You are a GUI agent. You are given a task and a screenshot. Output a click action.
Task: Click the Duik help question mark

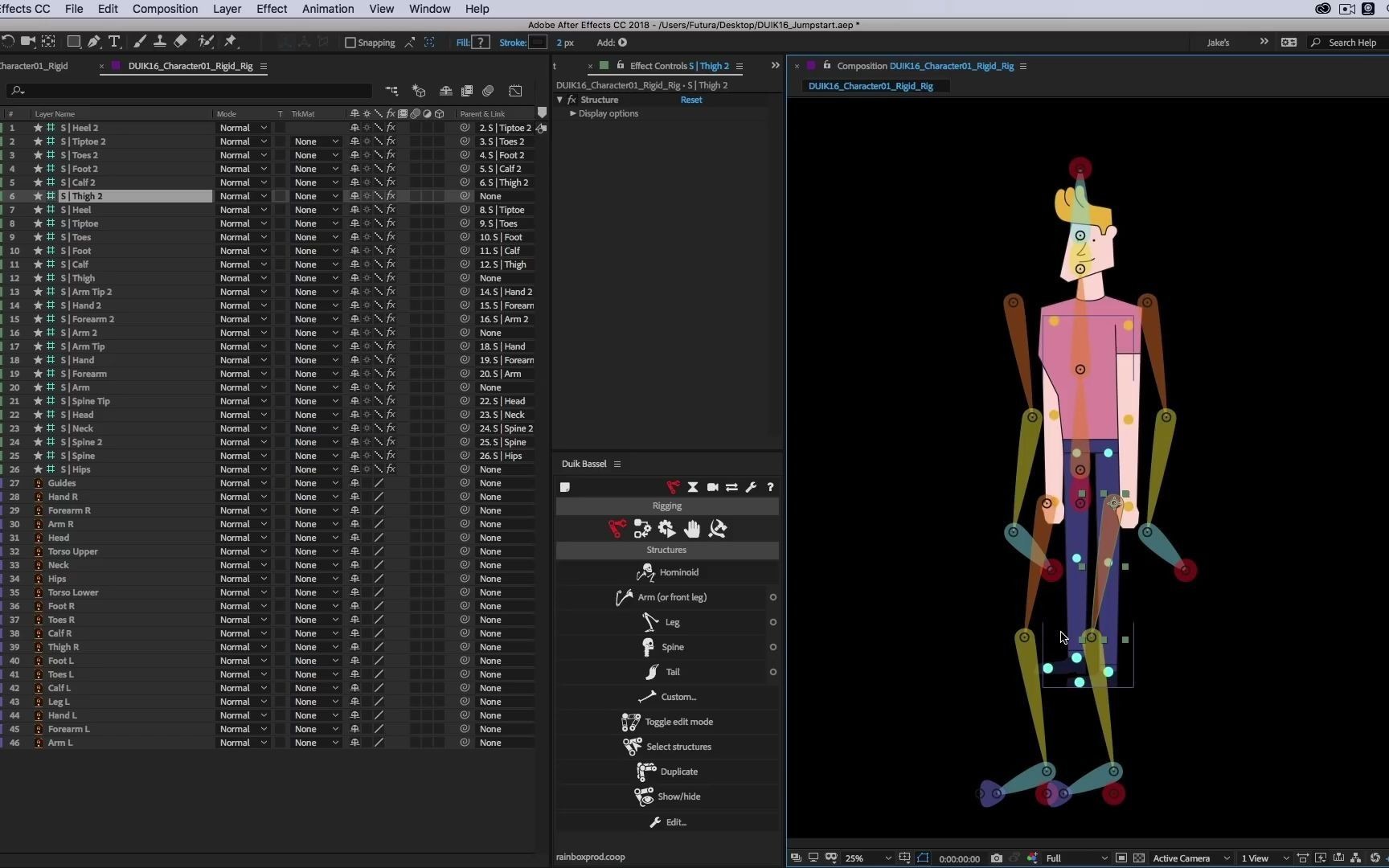(770, 487)
